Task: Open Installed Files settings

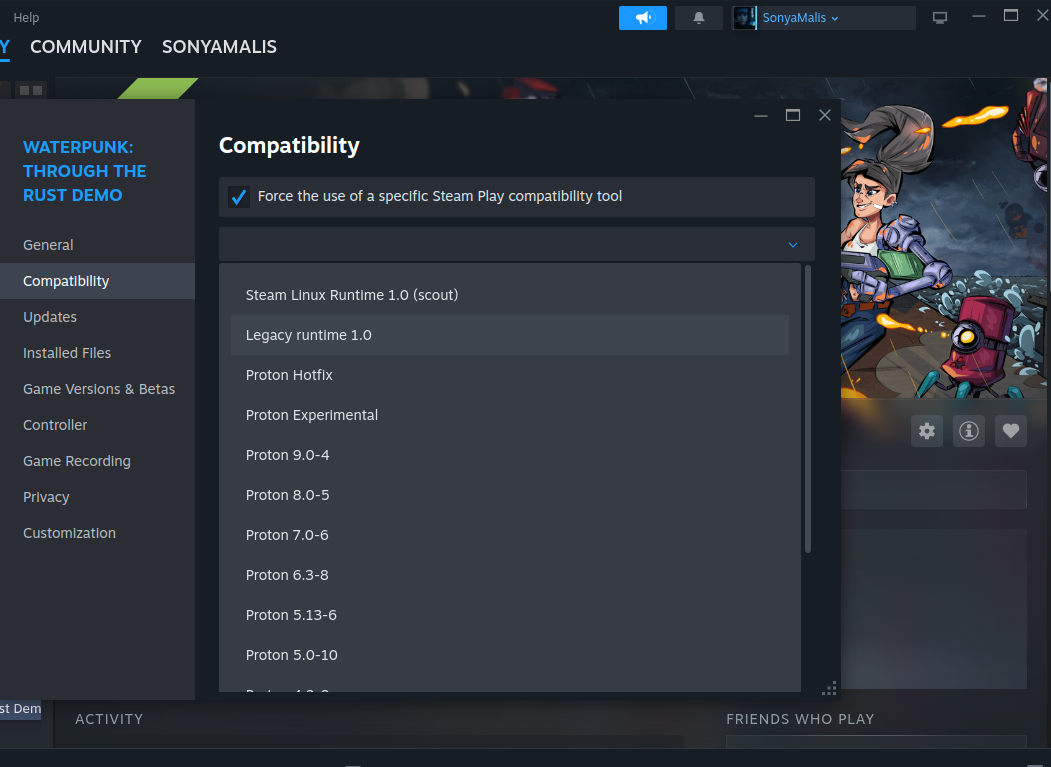Action: 97,353
